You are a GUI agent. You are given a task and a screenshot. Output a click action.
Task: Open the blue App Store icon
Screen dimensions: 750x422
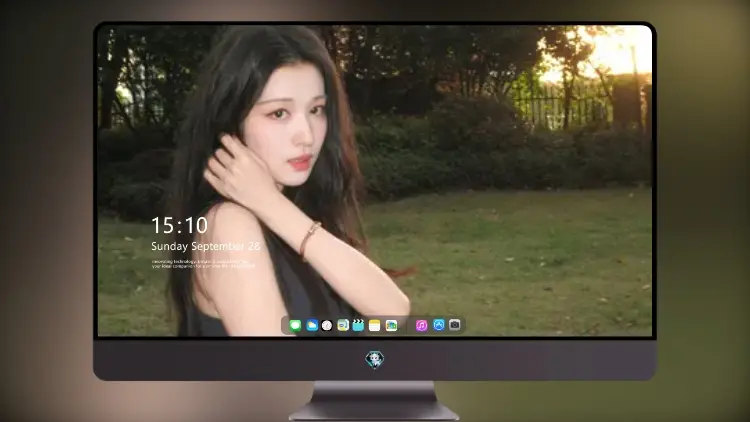pyautogui.click(x=439, y=325)
